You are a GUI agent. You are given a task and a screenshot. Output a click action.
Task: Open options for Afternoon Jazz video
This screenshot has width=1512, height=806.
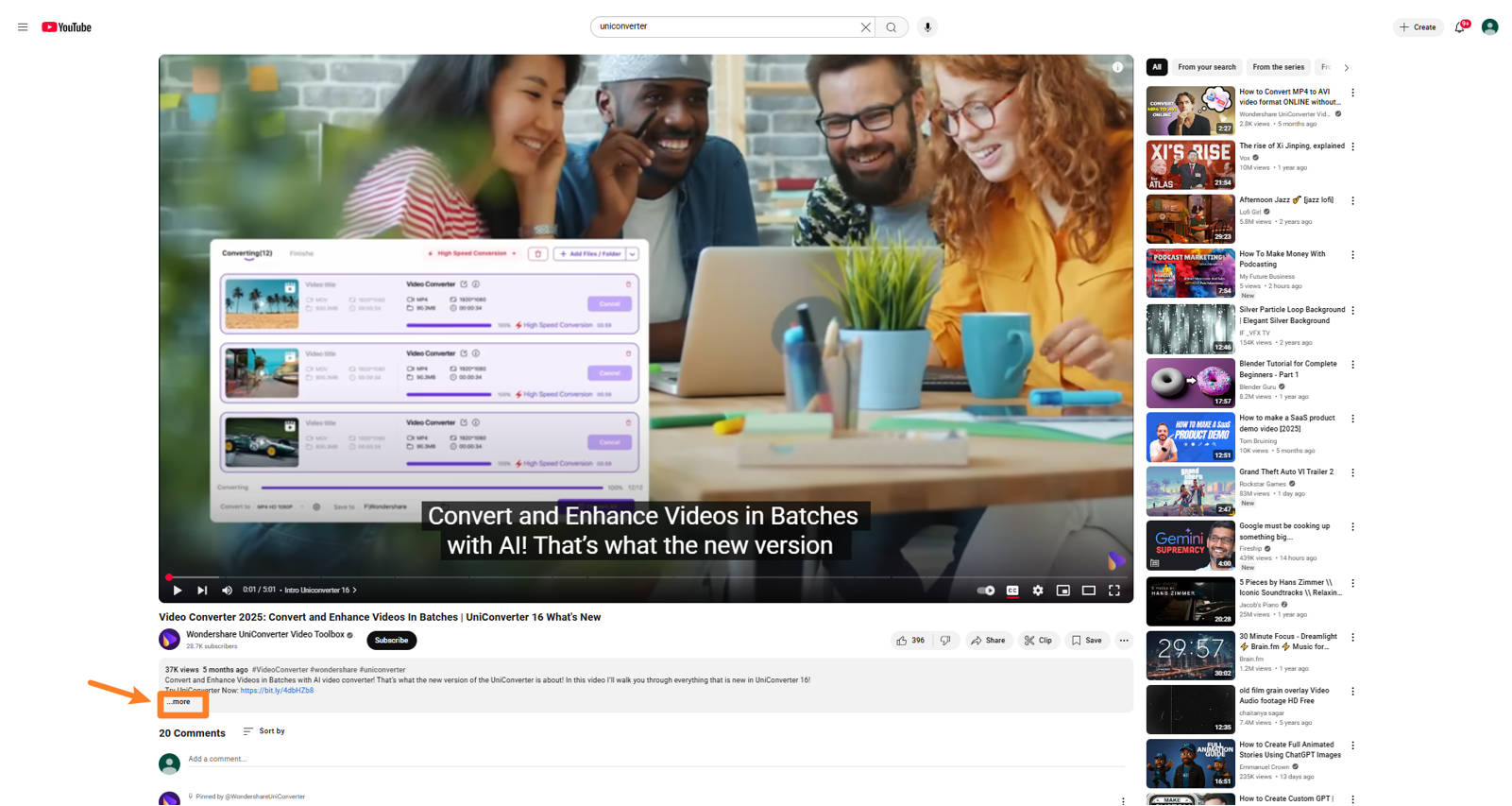point(1352,200)
